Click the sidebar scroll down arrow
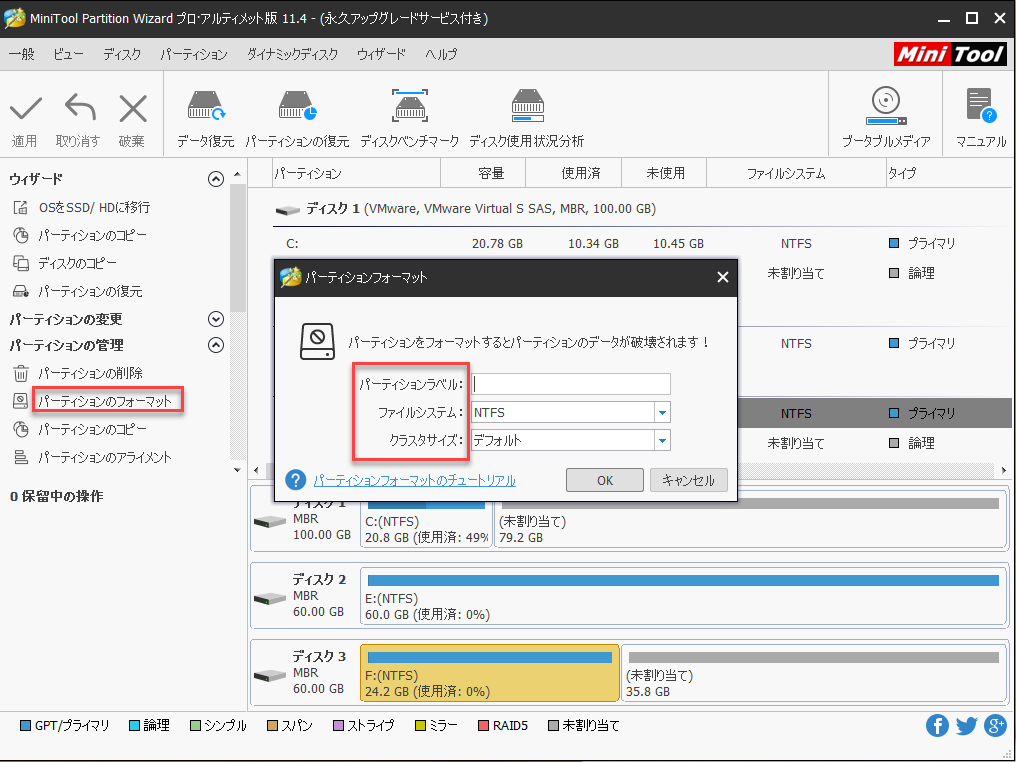Viewport: 1016px width, 762px height. 237,470
